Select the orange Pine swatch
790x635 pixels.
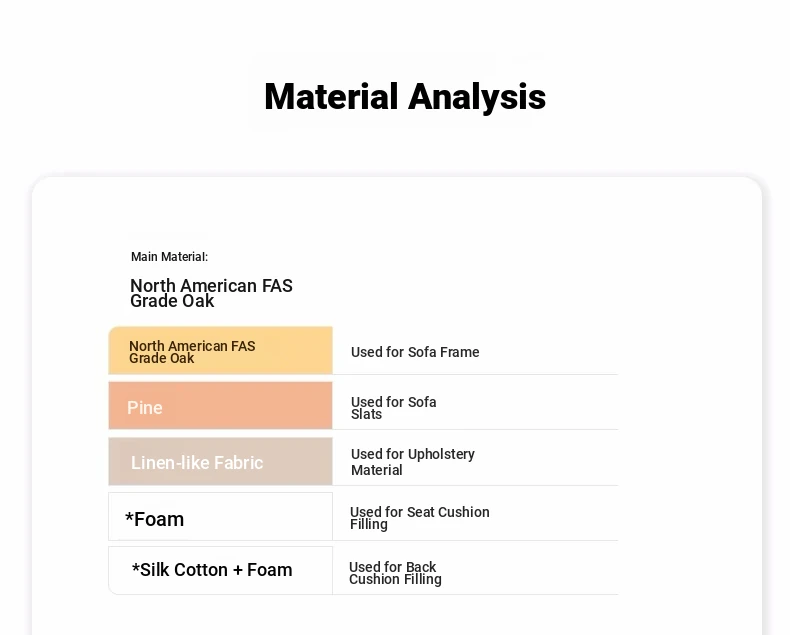pyautogui.click(x=220, y=406)
